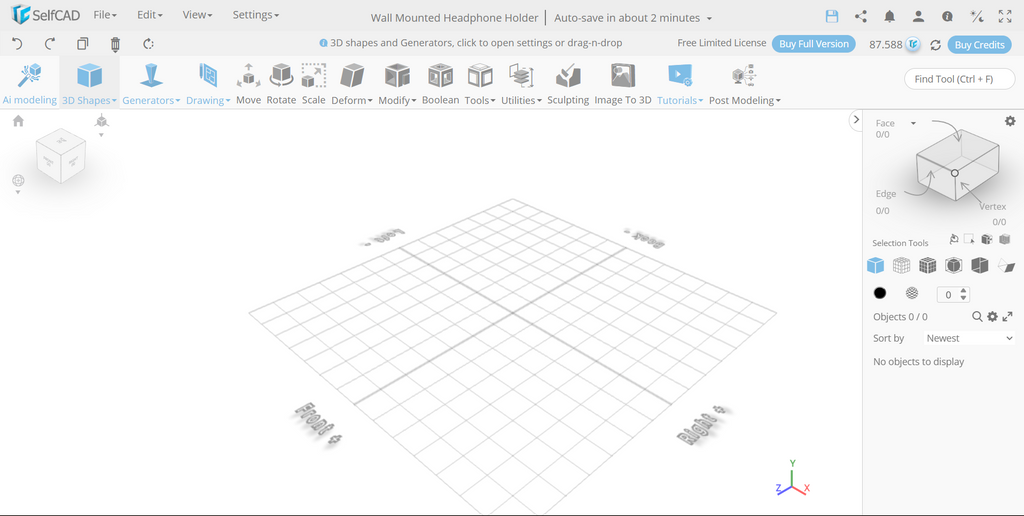1024x516 pixels.
Task: Open the View menu
Action: pos(197,14)
